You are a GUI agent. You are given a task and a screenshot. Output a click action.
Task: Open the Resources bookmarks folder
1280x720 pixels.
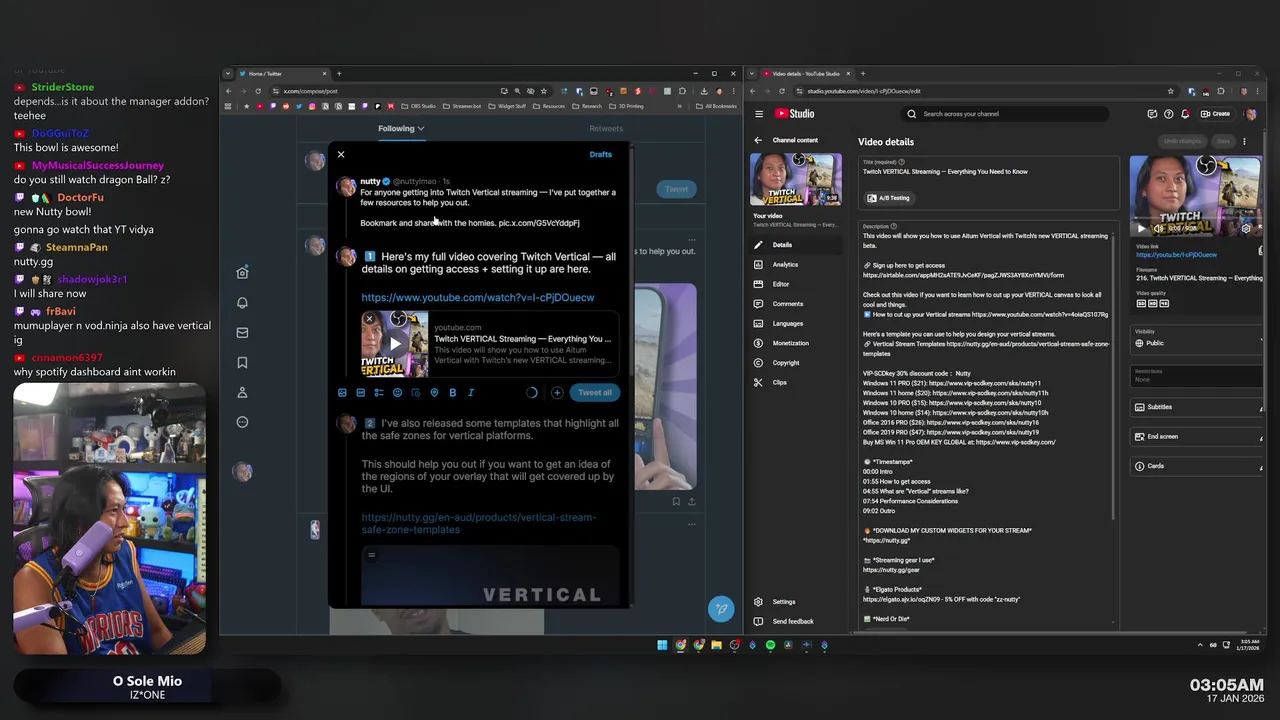[x=549, y=106]
